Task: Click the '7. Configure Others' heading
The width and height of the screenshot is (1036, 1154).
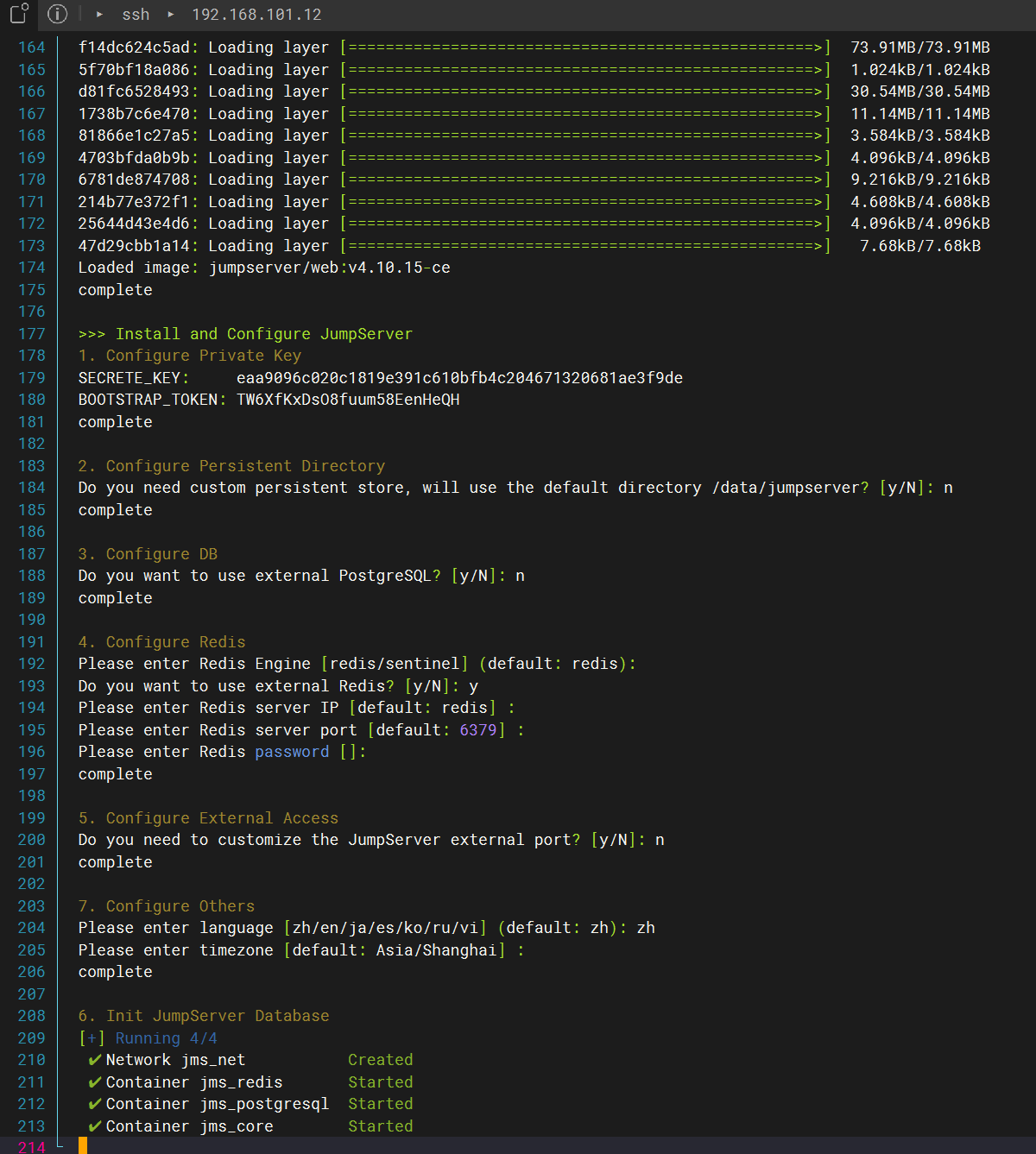Action: pos(167,906)
